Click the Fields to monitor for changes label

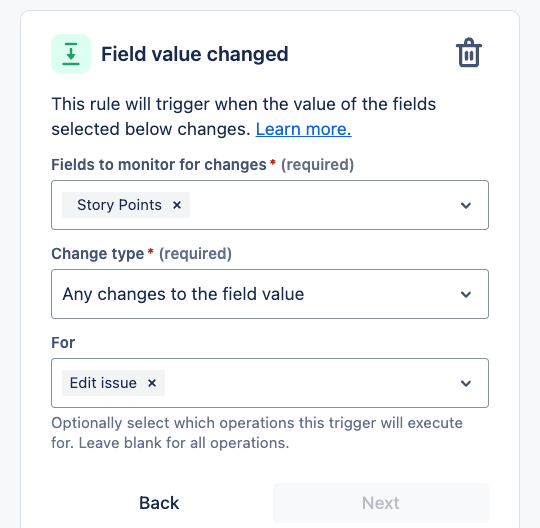159,165
